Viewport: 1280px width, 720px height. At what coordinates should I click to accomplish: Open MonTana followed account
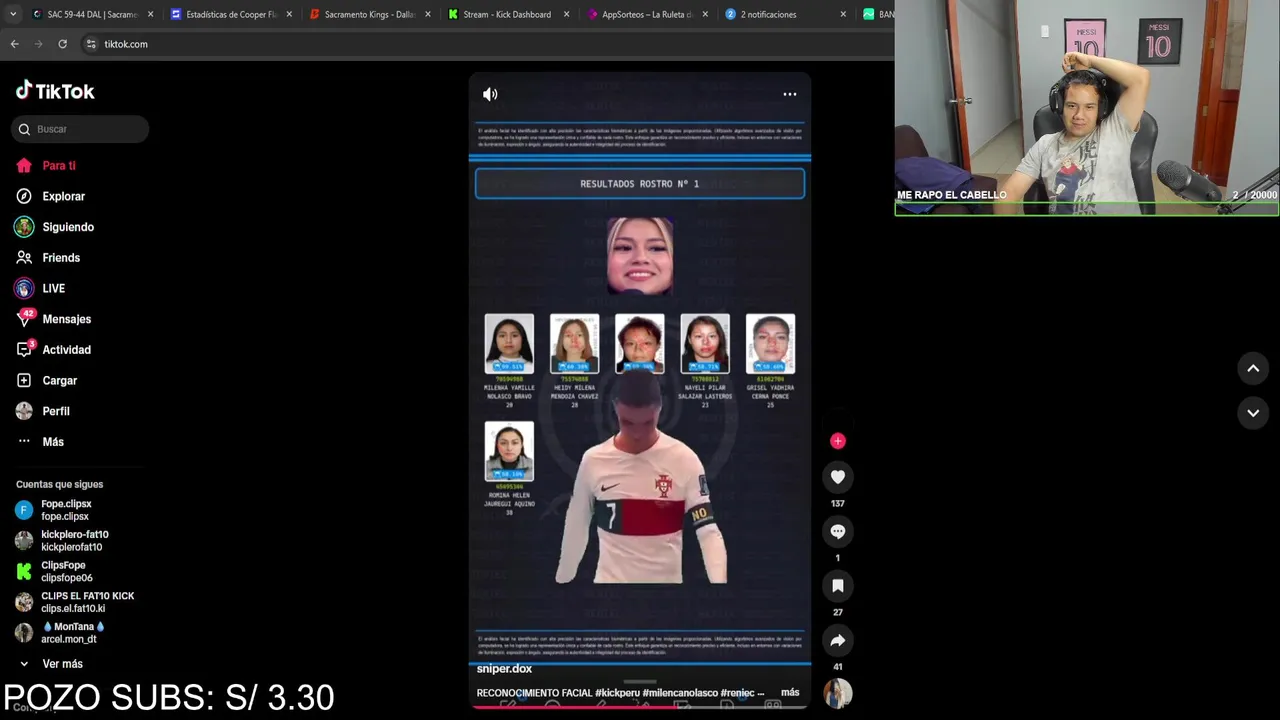click(60, 633)
